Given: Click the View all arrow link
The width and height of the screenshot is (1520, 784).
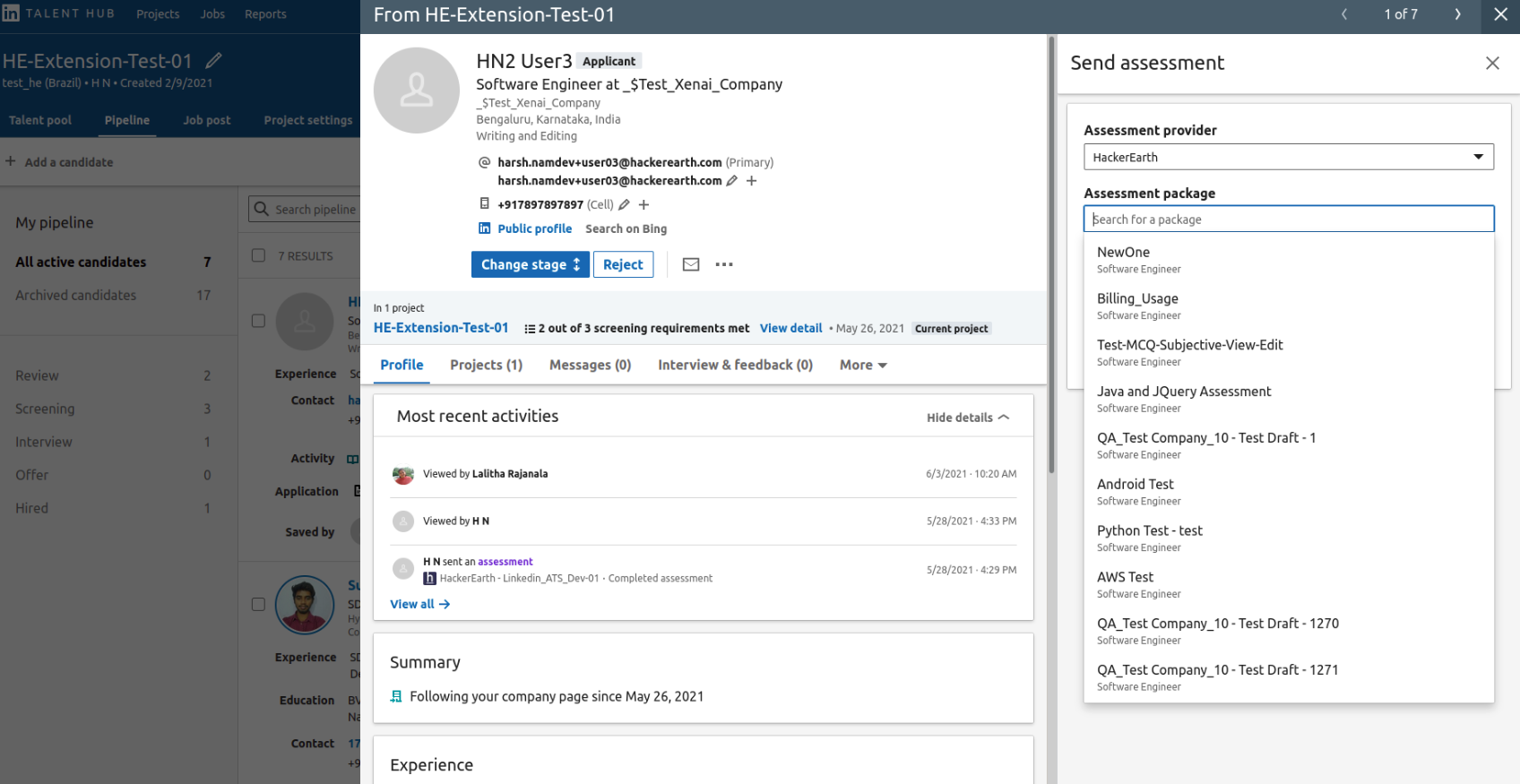Looking at the screenshot, I should point(420,605).
